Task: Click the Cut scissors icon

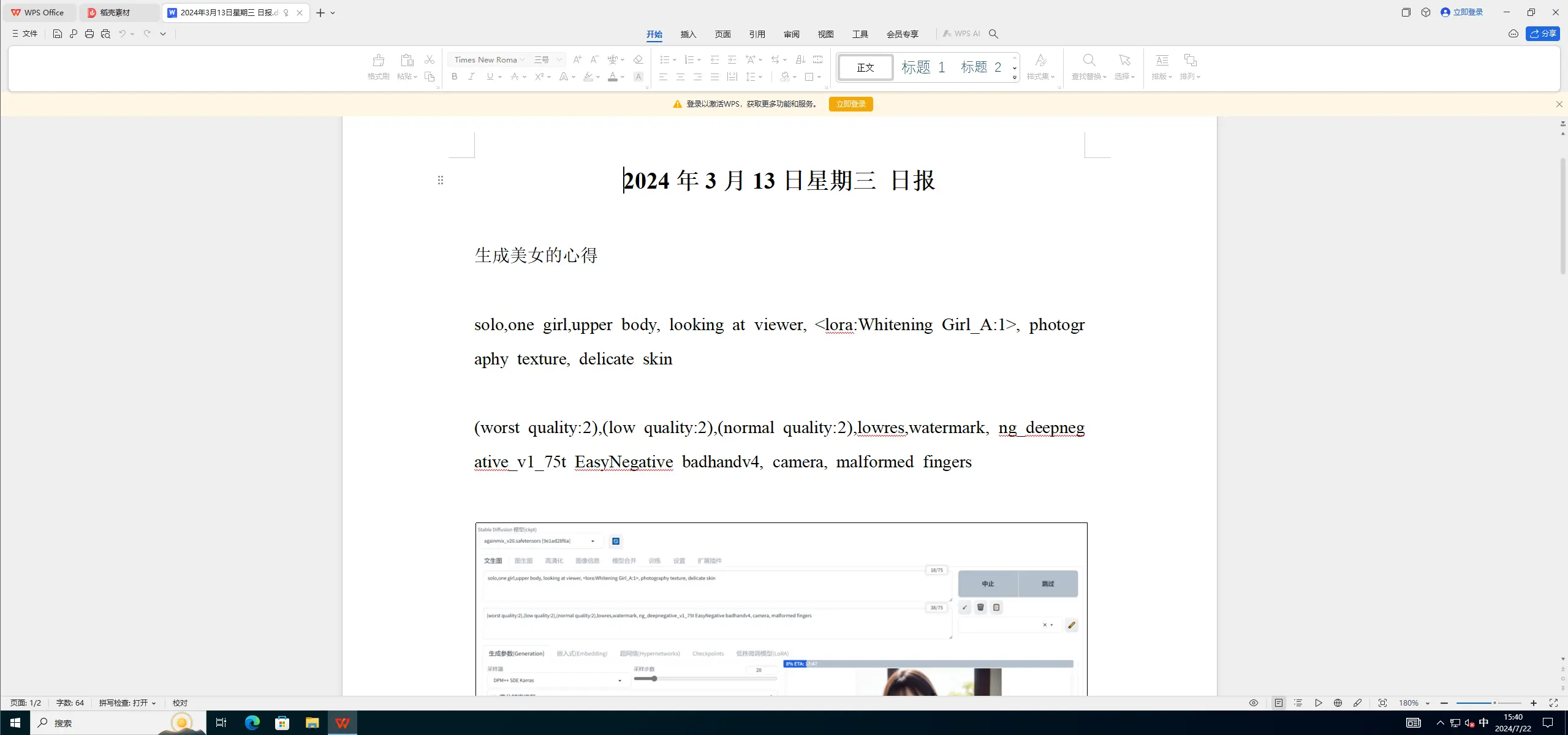Action: [x=429, y=59]
